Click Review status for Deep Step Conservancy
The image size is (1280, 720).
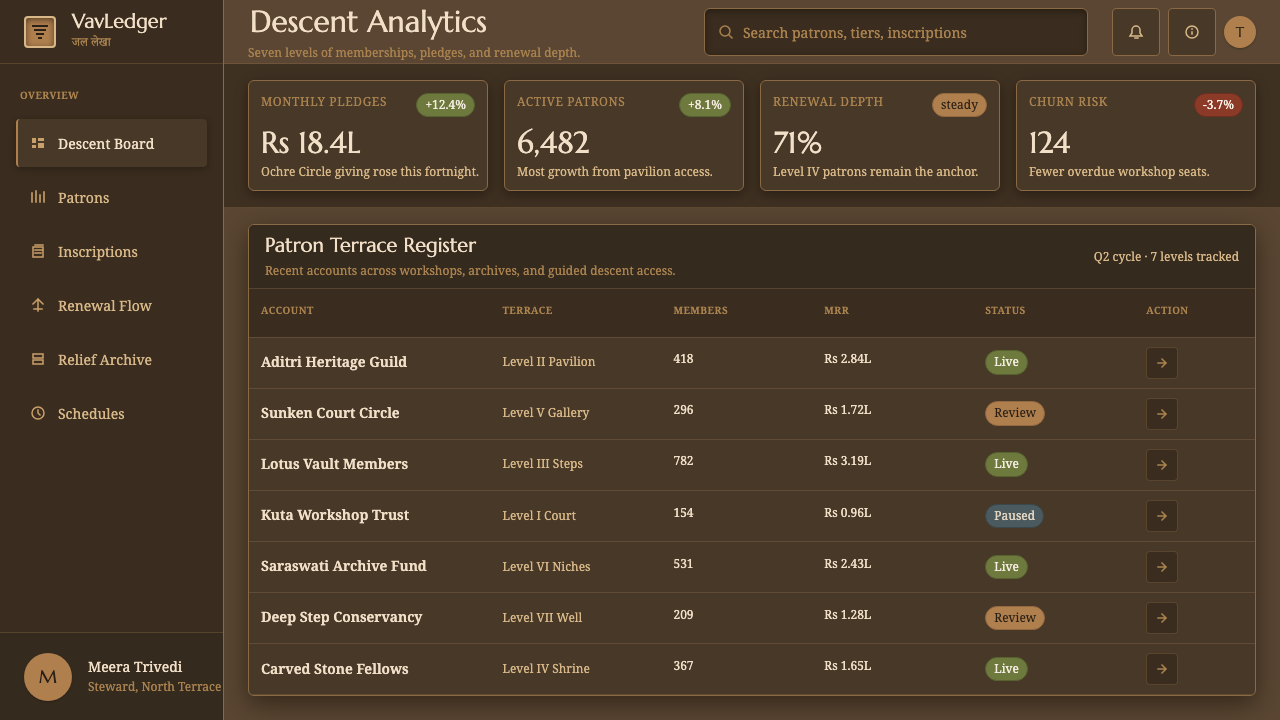click(x=1015, y=618)
